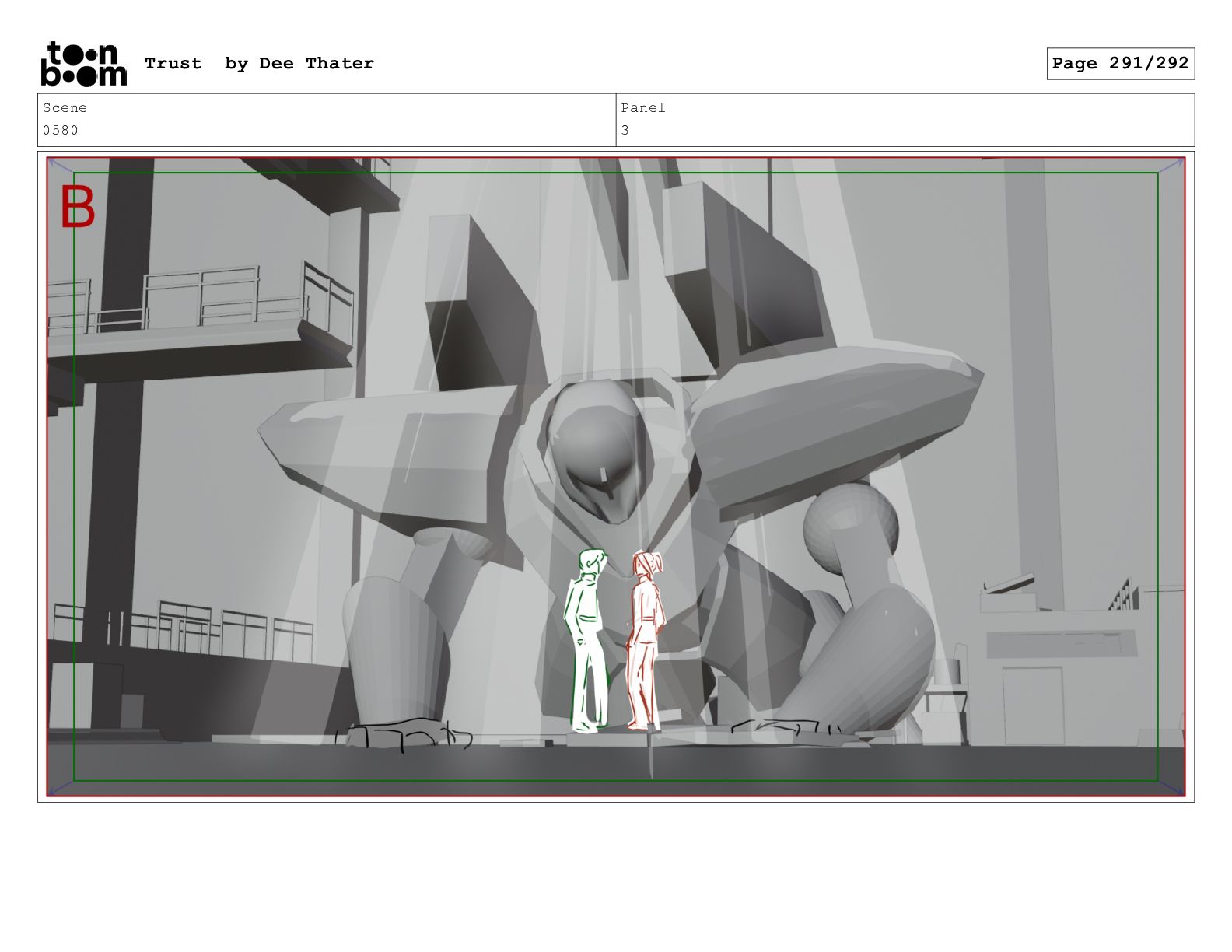This screenshot has width=1232, height=952.
Task: Select the green-outlined character sketch
Action: coord(588,640)
